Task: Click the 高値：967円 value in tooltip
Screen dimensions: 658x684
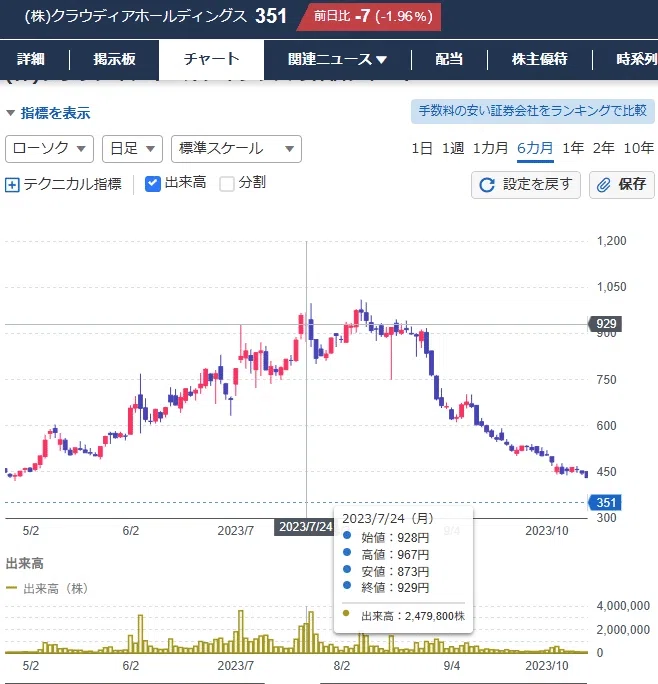Action: (x=395, y=554)
